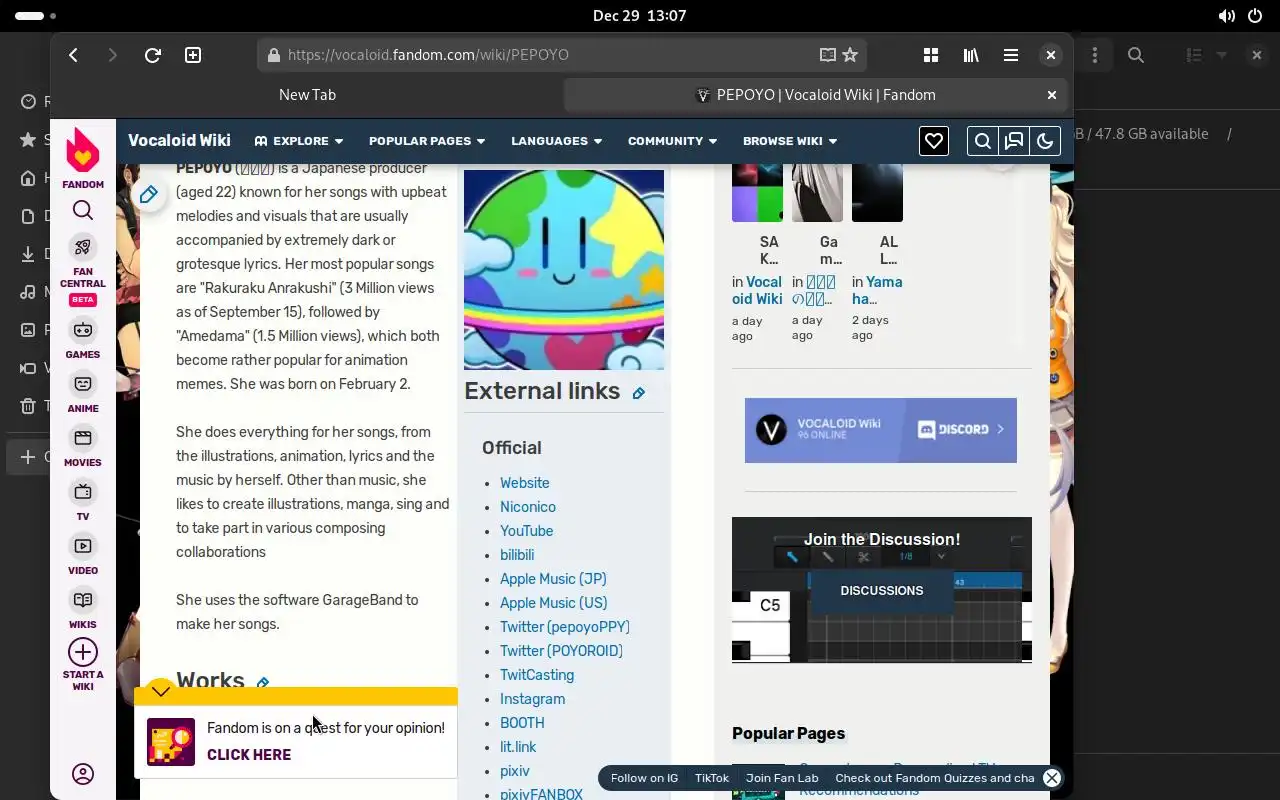1280x800 pixels.
Task: Open the kebab menu in background Files window
Action: pos(1095,55)
